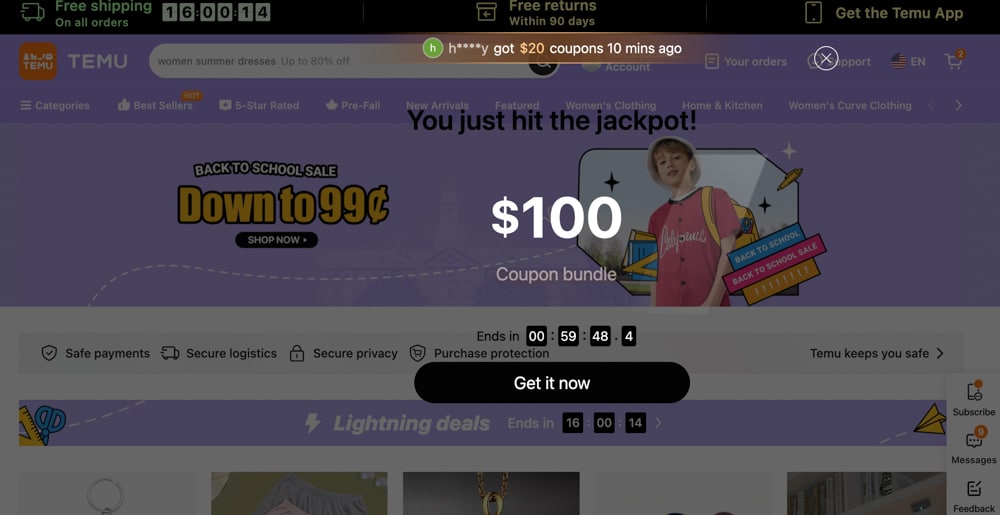The image size is (1000, 515).
Task: Click the phone icon for the Temu App
Action: click(x=813, y=13)
